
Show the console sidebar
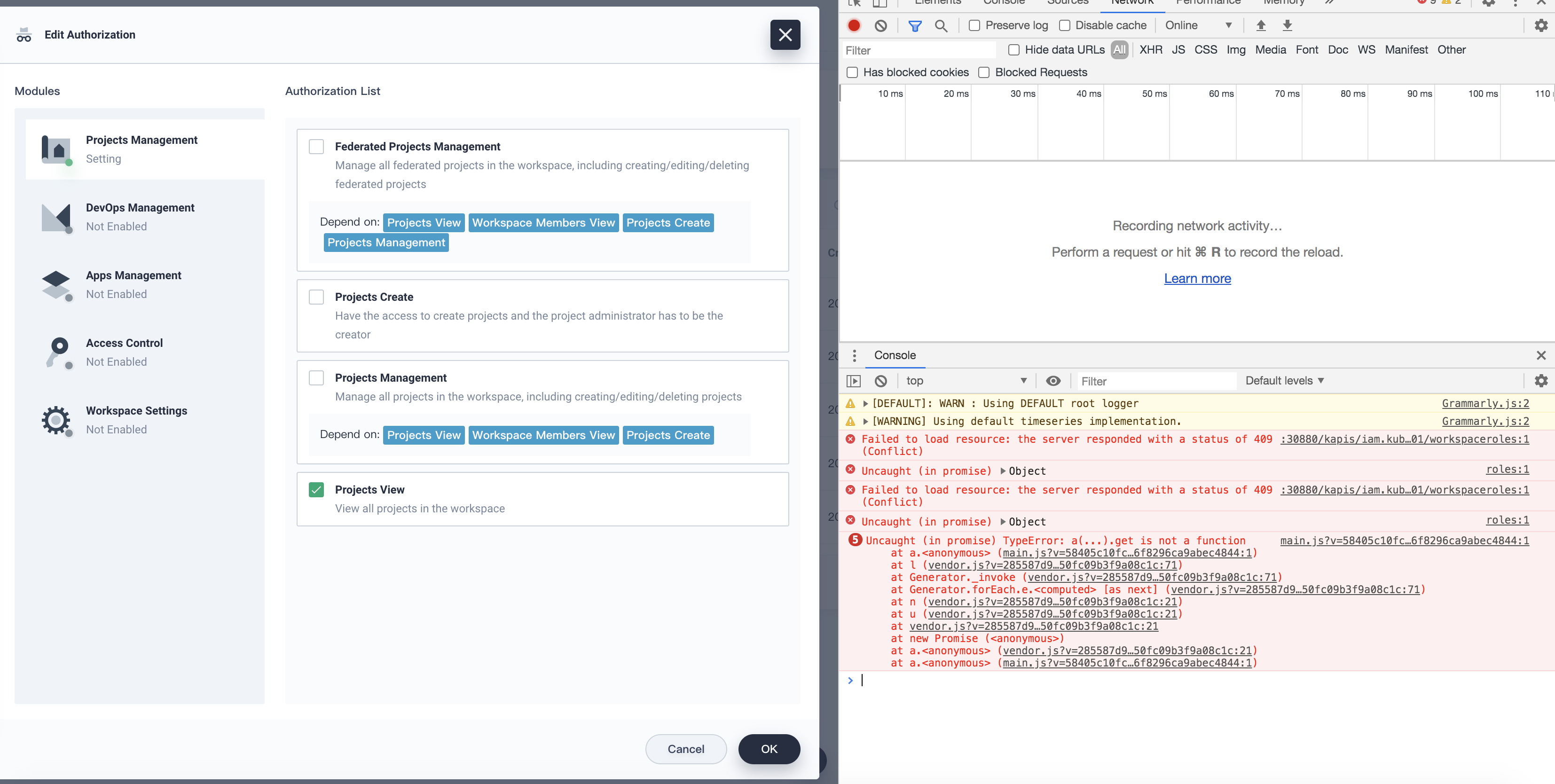tap(853, 381)
